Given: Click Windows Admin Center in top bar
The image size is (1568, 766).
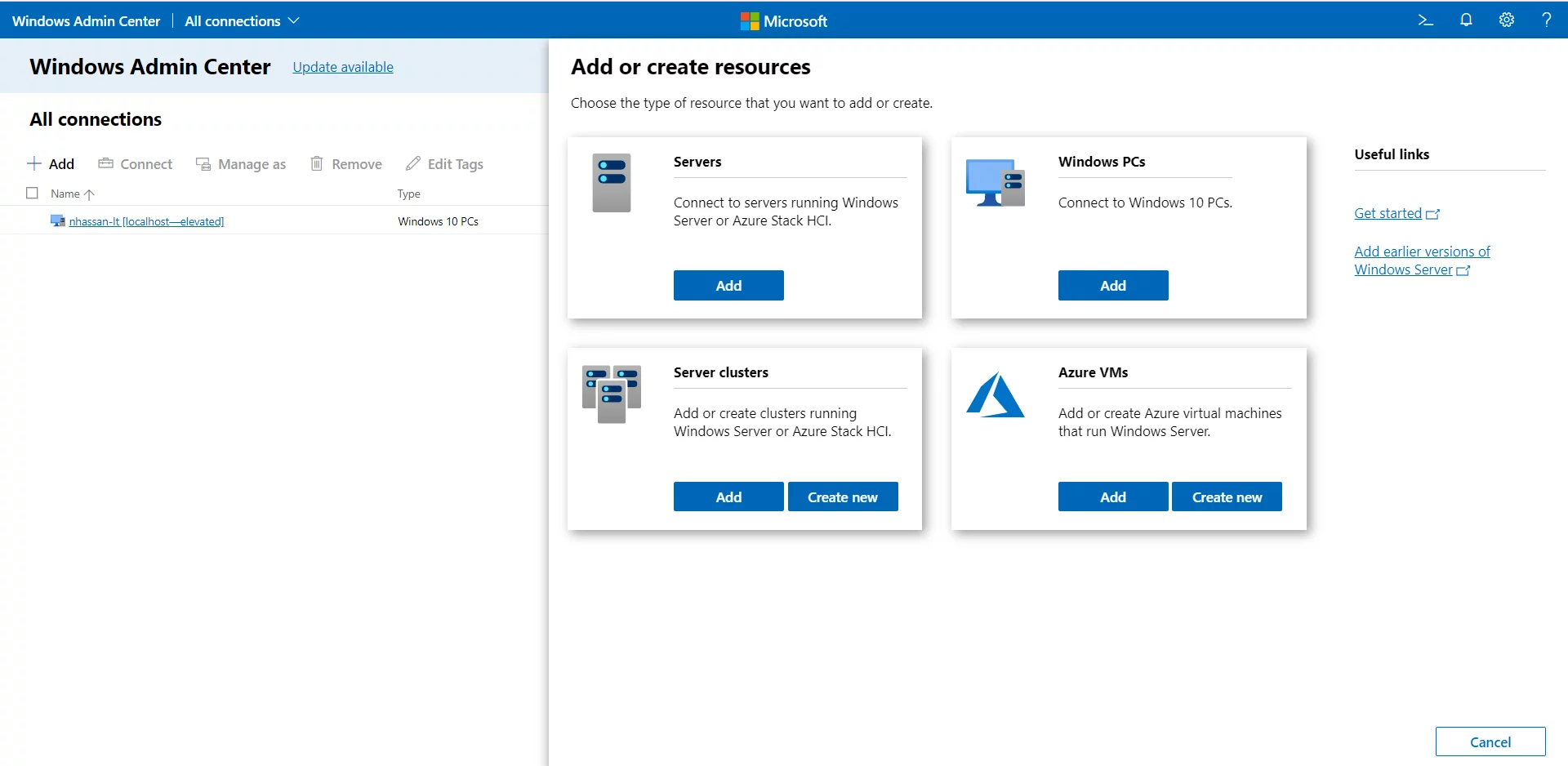Looking at the screenshot, I should click(x=86, y=20).
